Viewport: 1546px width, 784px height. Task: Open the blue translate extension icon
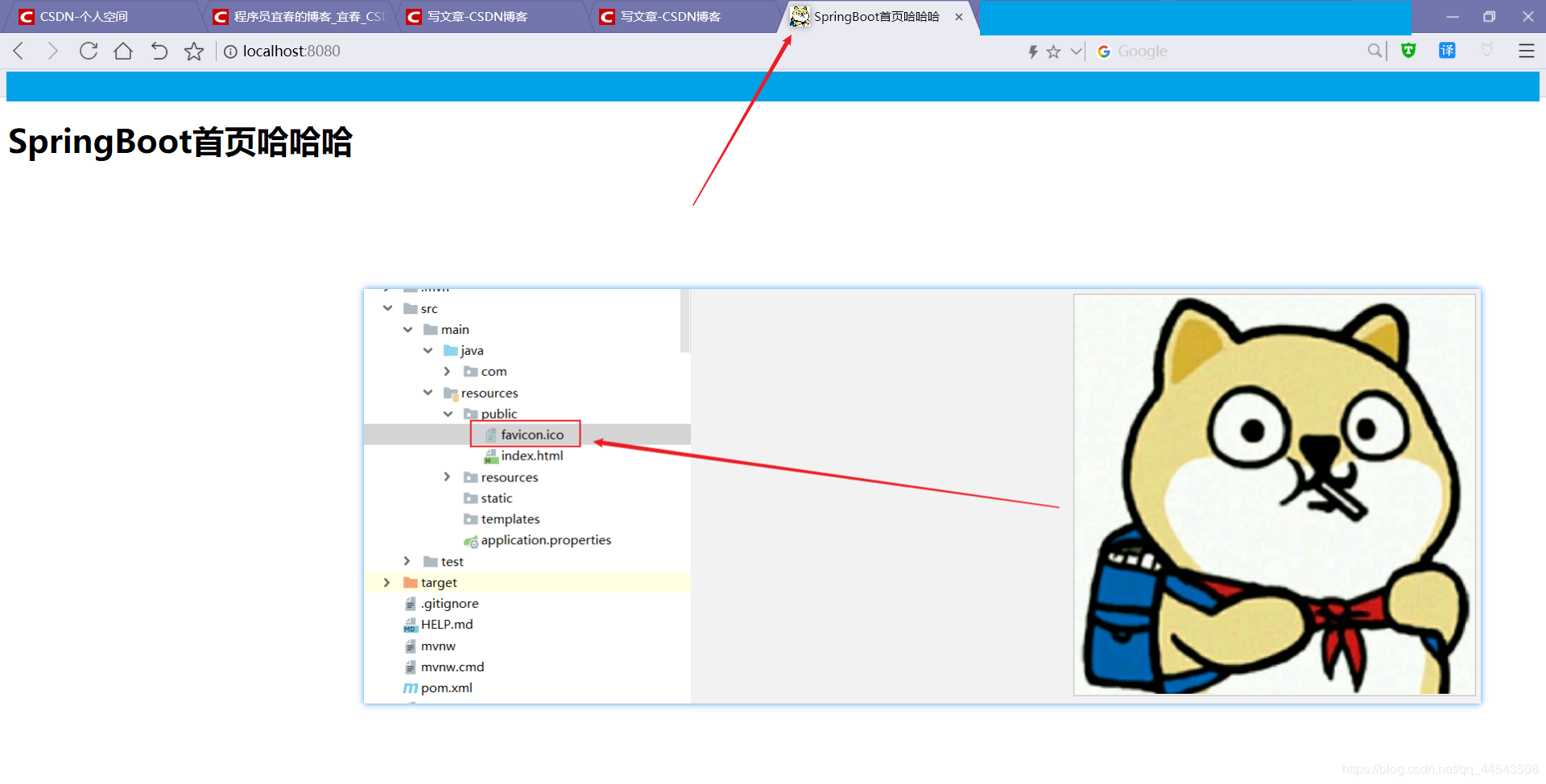tap(1447, 51)
